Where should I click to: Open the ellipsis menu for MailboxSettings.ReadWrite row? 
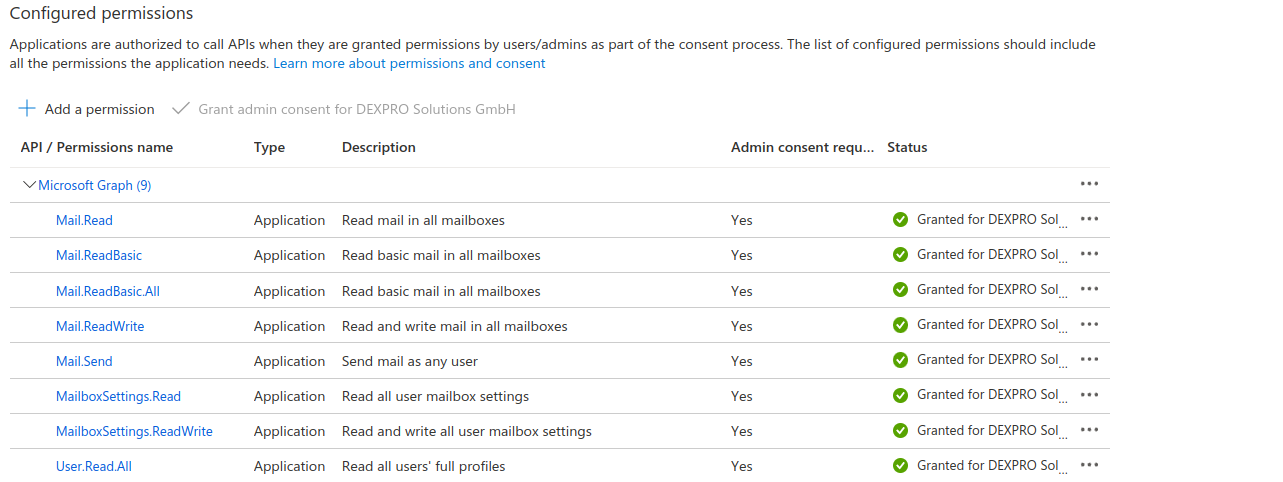point(1089,430)
